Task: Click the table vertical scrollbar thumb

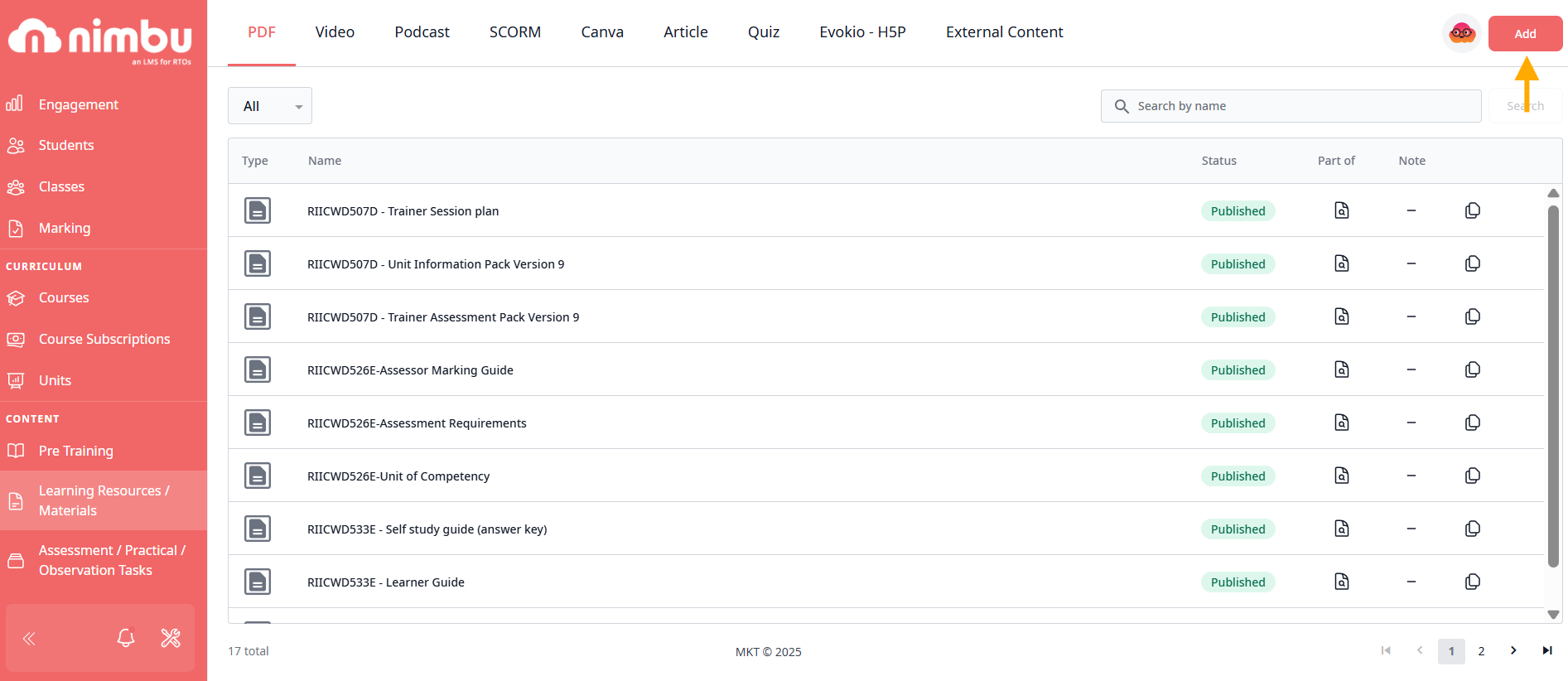Action: coord(1554,386)
